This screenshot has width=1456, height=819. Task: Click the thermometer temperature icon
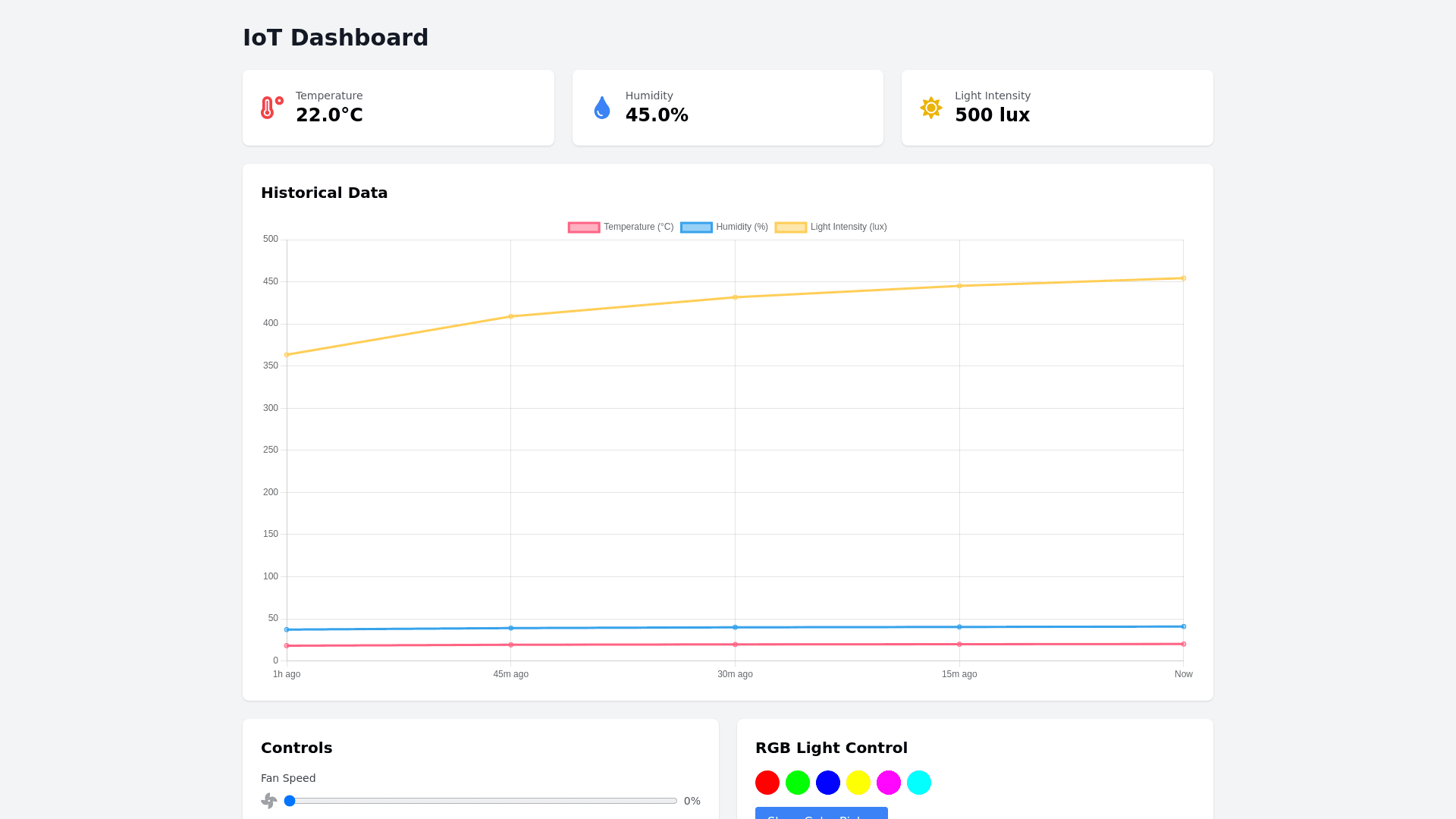(x=271, y=108)
